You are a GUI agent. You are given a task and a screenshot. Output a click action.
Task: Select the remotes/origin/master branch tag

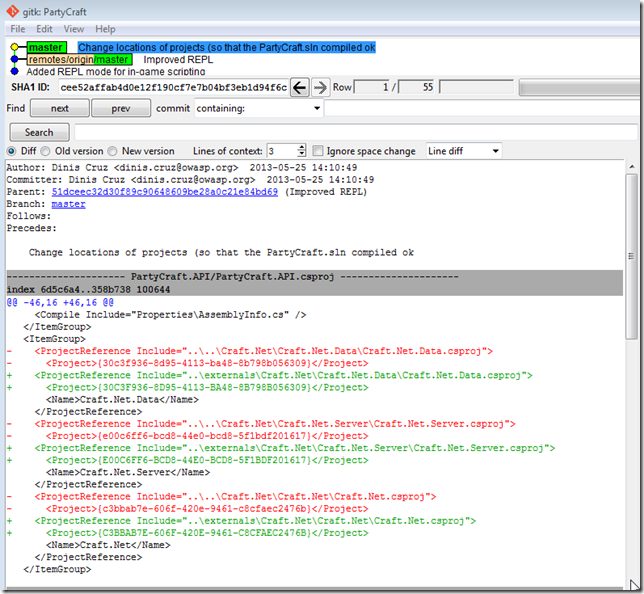coord(78,59)
